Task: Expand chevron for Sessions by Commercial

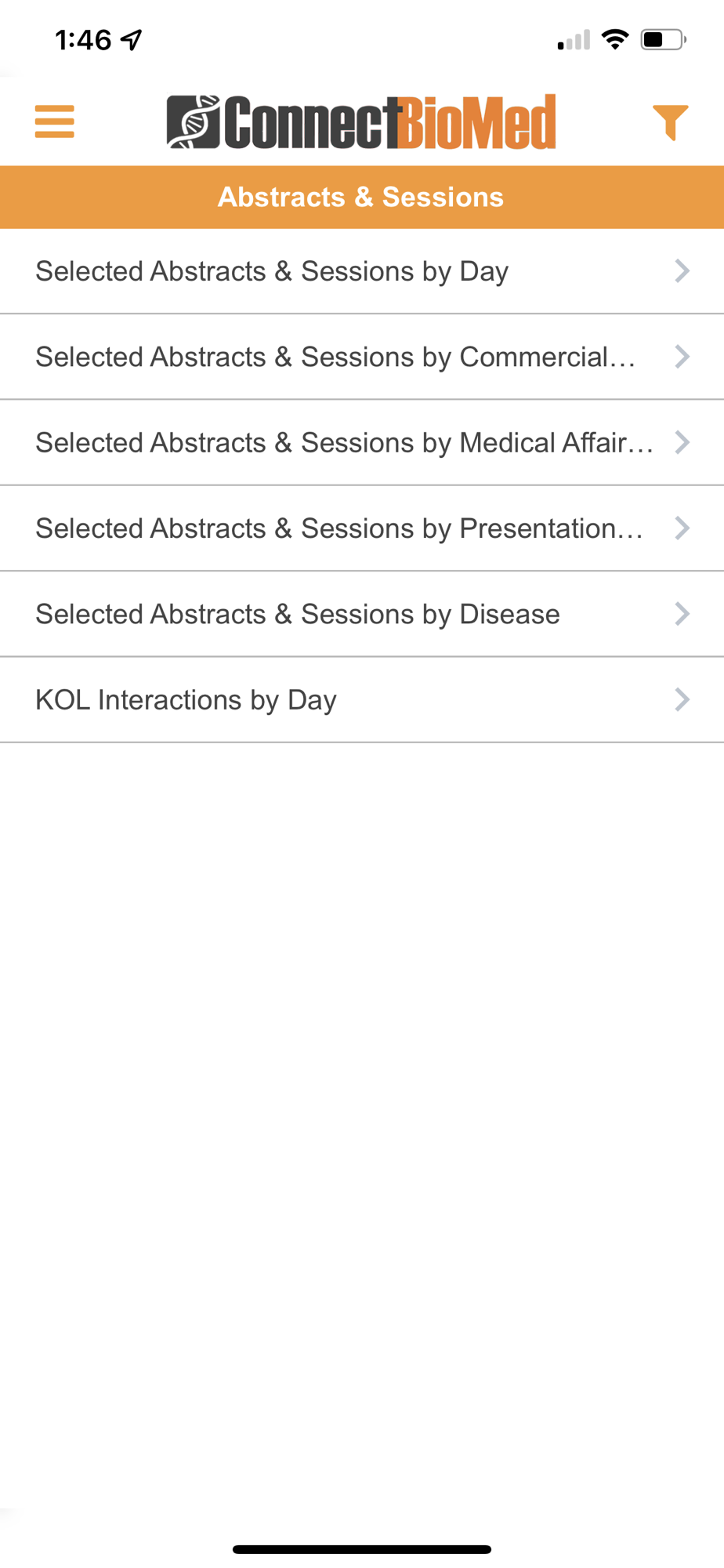Action: (x=682, y=357)
